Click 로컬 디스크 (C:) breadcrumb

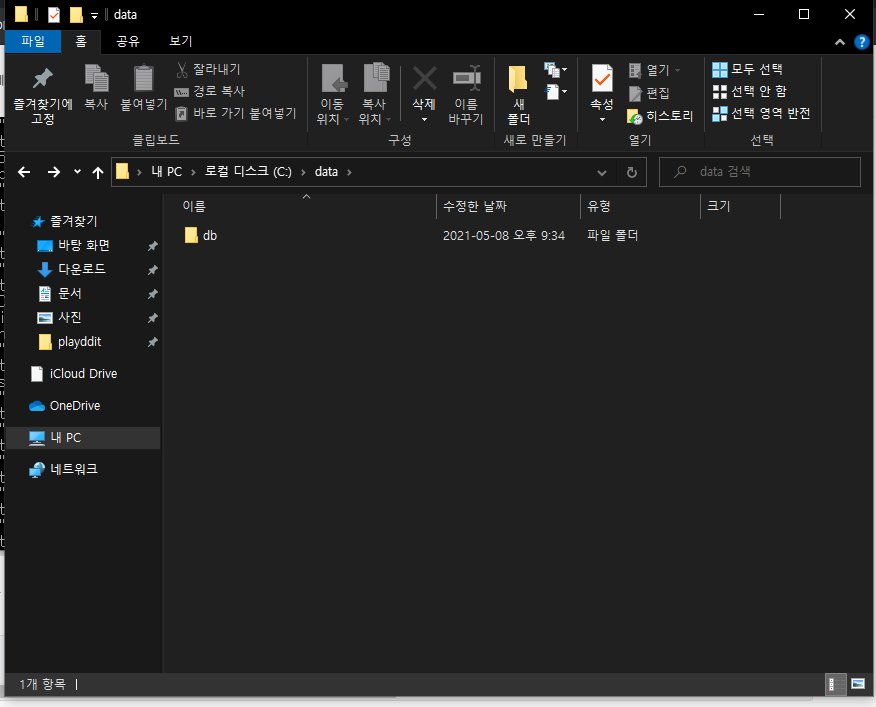[248, 172]
